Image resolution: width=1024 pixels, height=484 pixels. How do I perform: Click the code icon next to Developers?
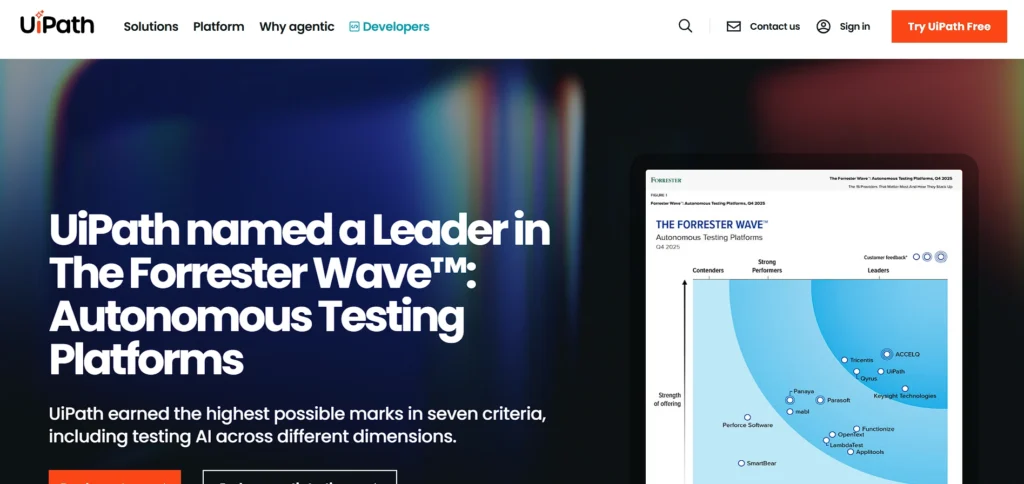point(354,27)
